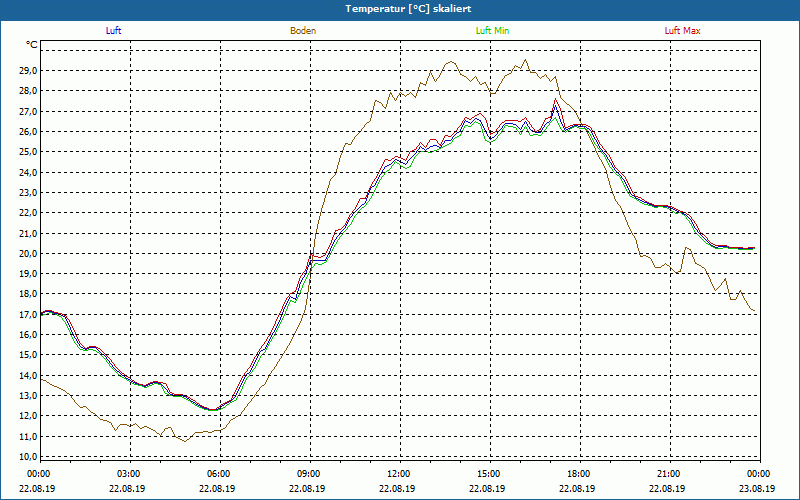Click the 23,0 y-axis value
800x500 pixels.
click(x=28, y=193)
